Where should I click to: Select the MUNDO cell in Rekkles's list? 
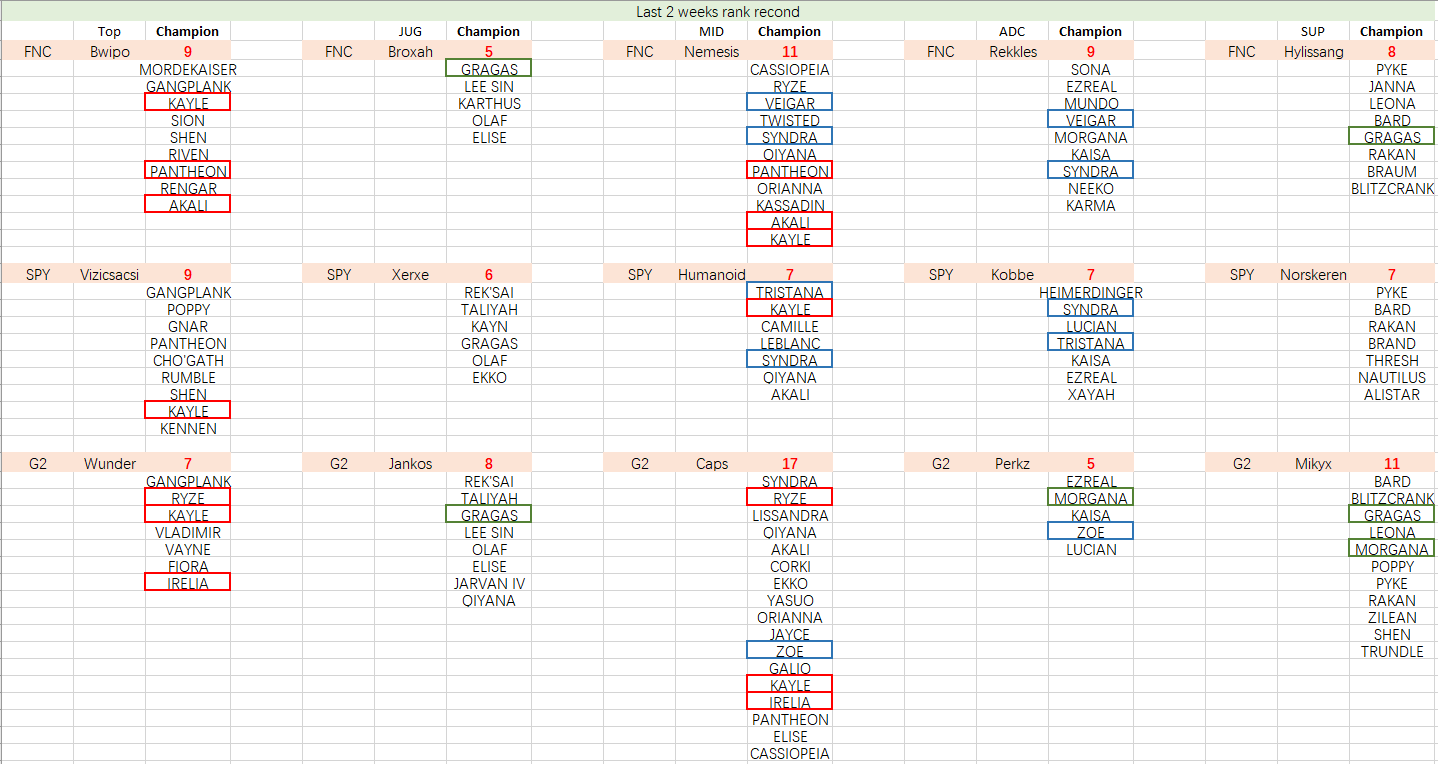pyautogui.click(x=1091, y=104)
